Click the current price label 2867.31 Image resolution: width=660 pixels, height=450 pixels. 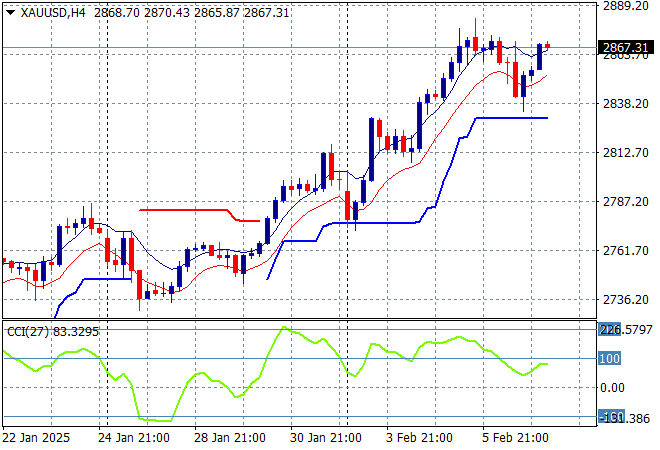coord(625,47)
